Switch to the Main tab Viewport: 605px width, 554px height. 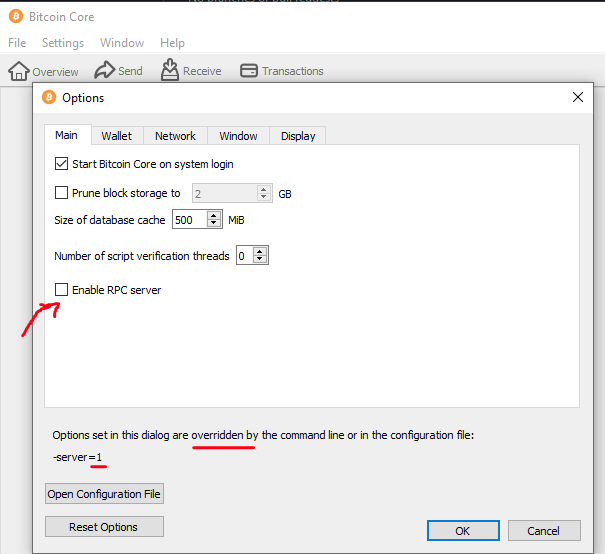66,135
